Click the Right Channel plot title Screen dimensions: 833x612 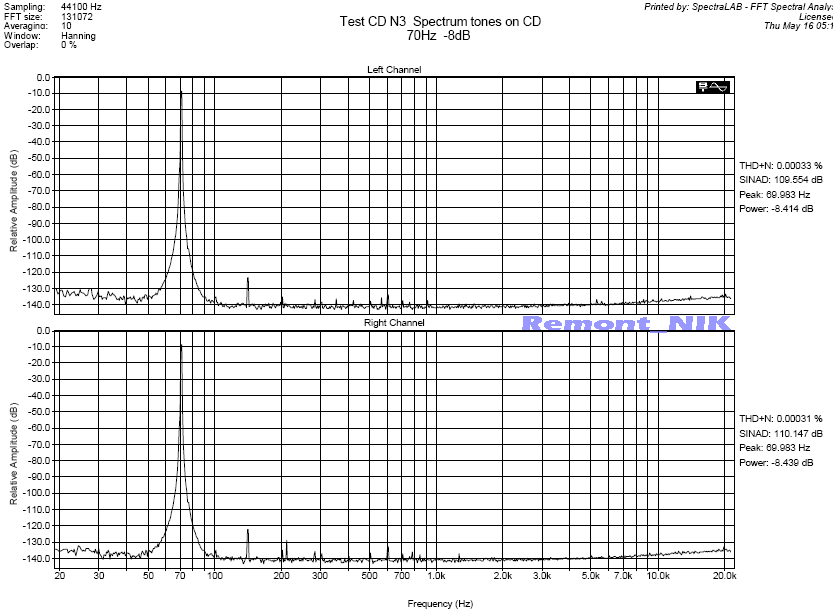click(x=395, y=323)
